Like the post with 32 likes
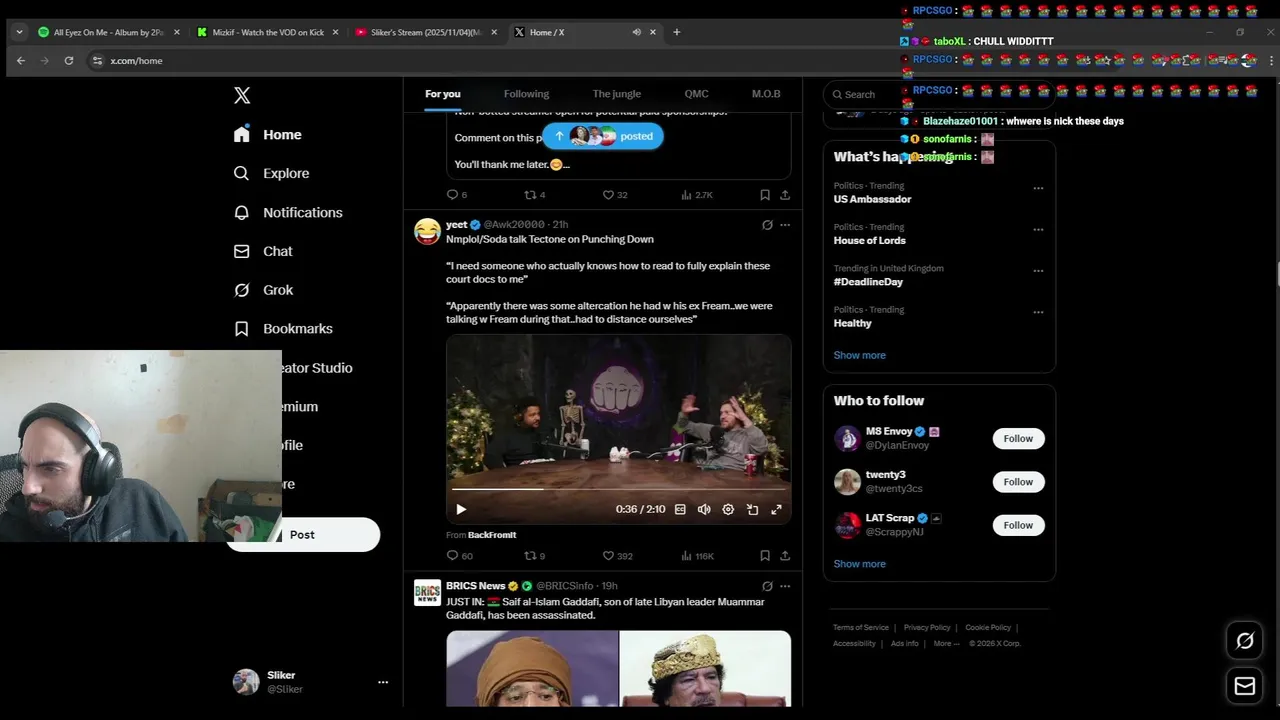 pyautogui.click(x=615, y=195)
